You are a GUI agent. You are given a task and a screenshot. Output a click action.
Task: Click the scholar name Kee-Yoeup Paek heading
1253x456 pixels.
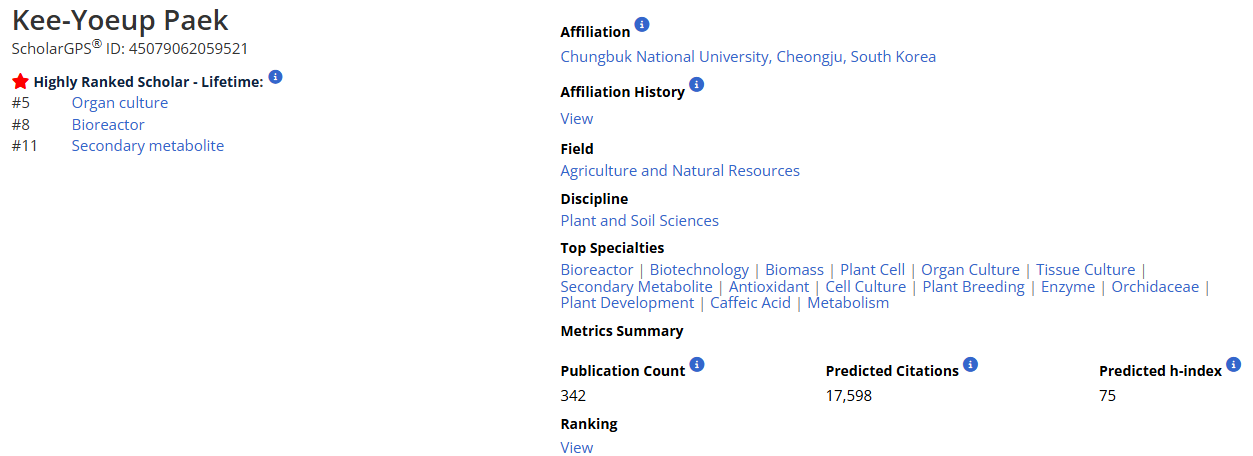120,20
